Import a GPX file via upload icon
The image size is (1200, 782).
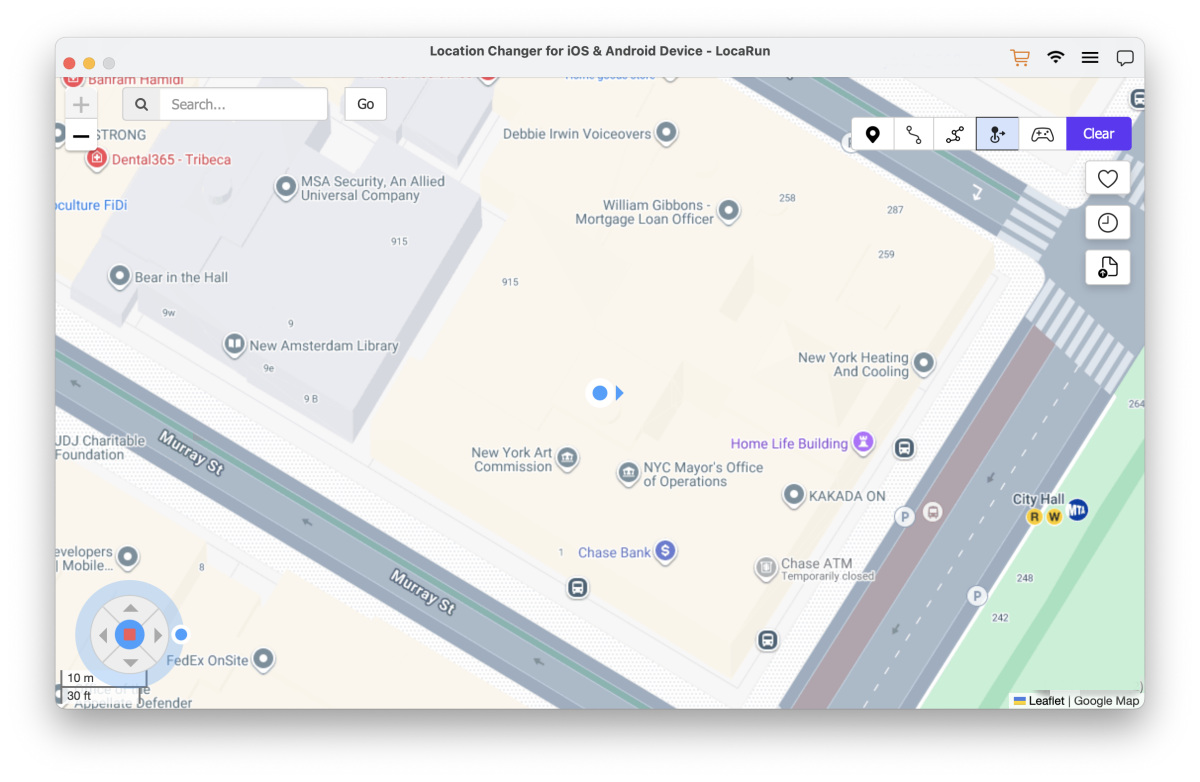[x=1107, y=267]
